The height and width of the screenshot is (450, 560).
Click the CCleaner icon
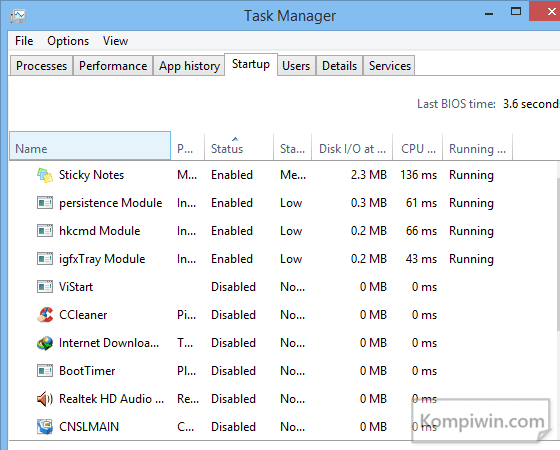coord(45,315)
